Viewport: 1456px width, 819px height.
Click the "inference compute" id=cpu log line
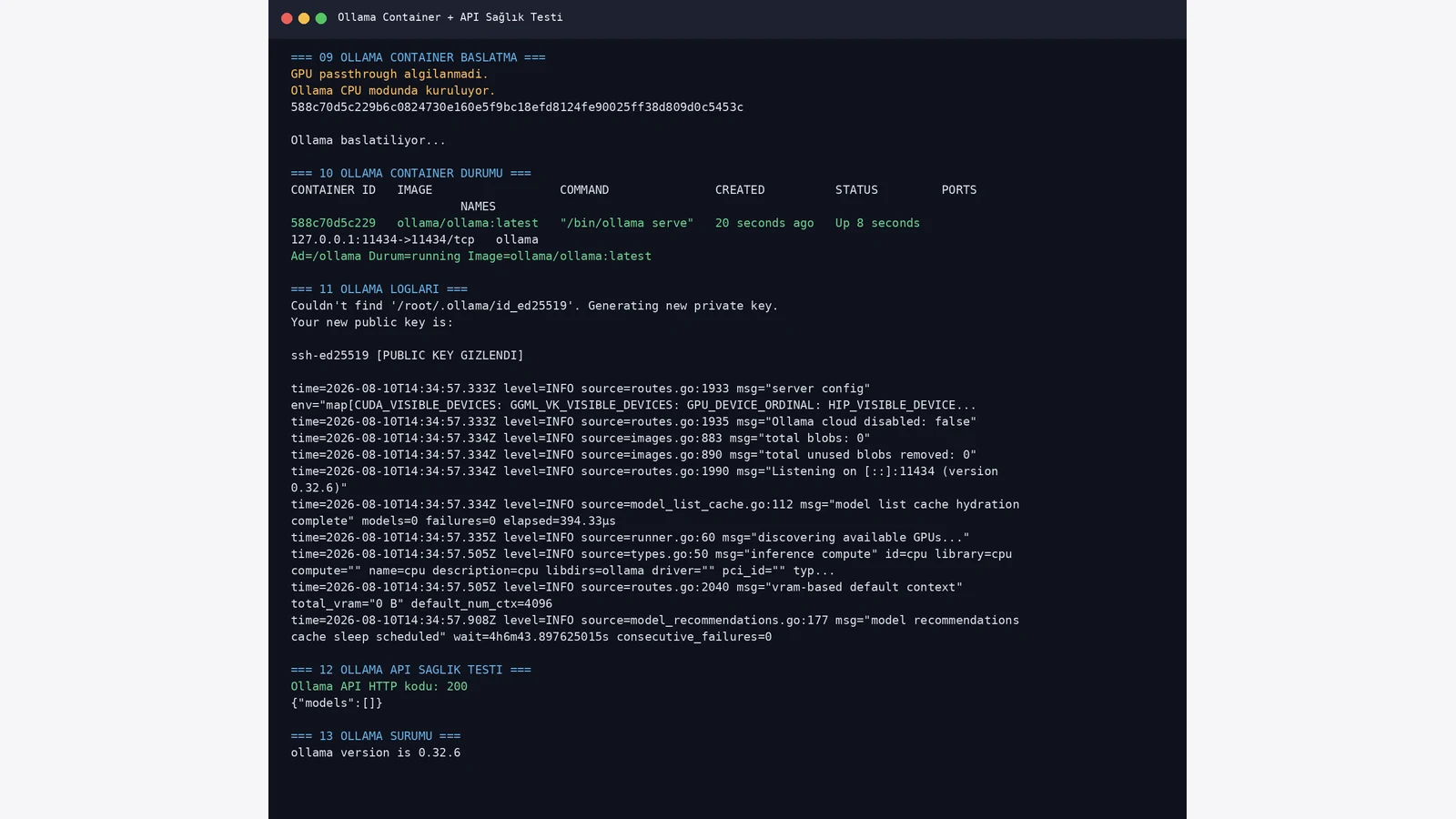(652, 554)
